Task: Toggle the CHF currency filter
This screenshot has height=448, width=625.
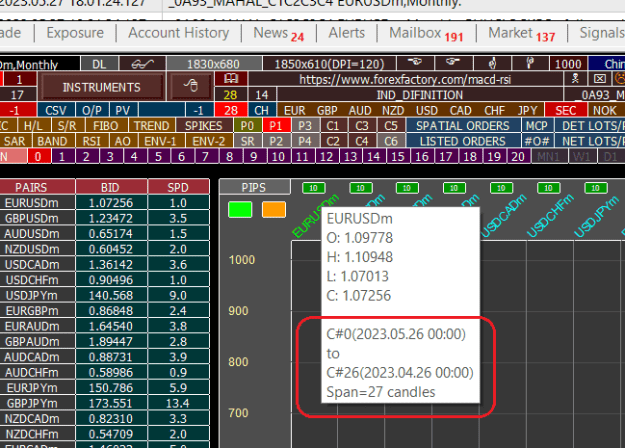Action: tap(494, 110)
